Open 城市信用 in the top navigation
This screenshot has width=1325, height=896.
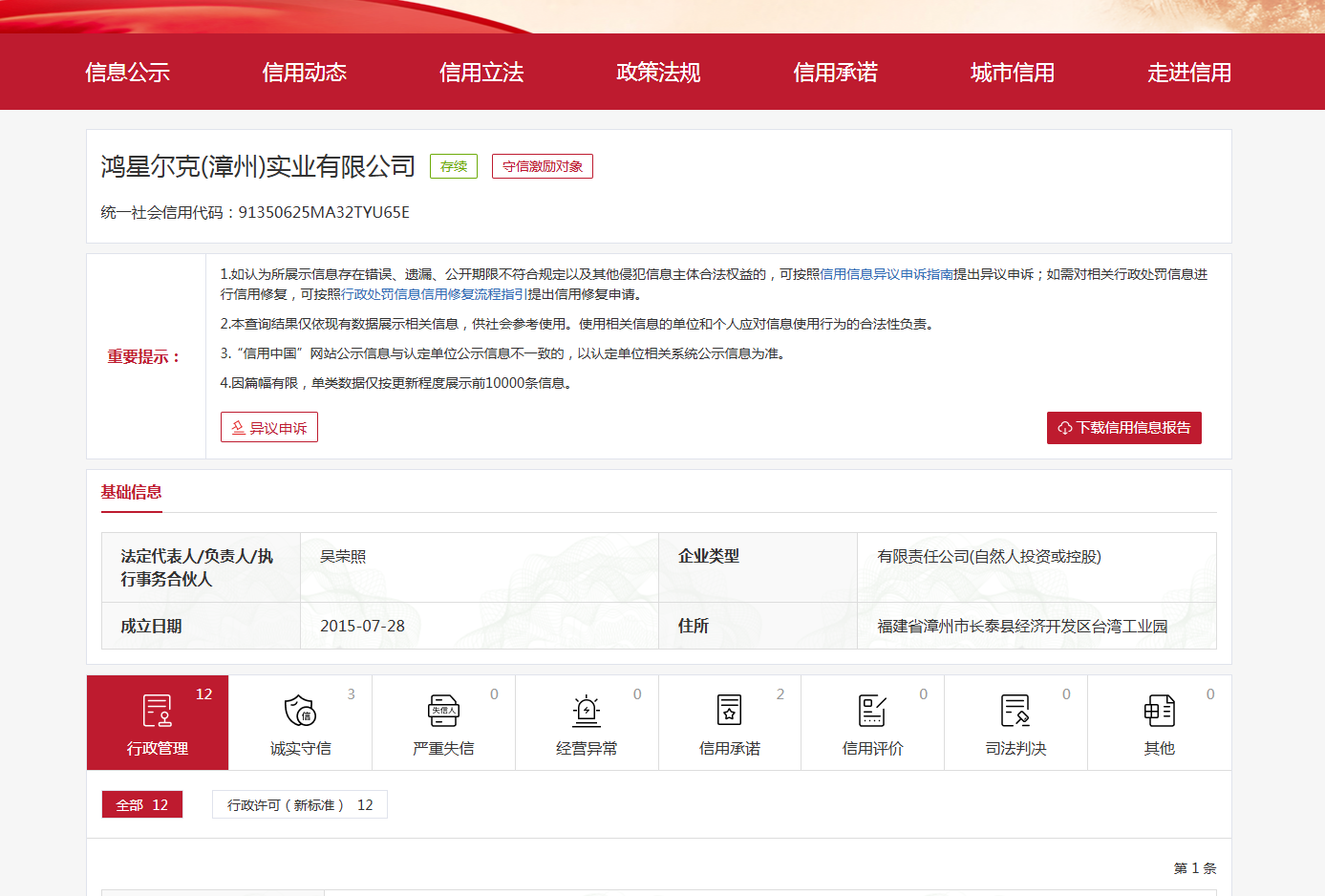(1012, 73)
